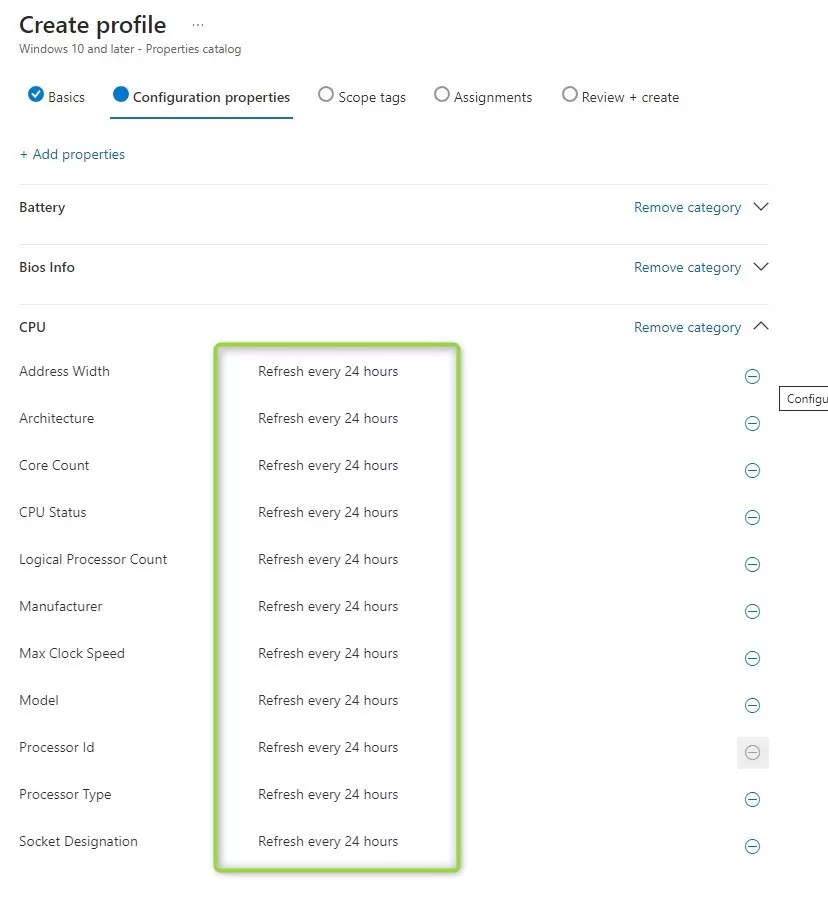The height and width of the screenshot is (913, 828).
Task: Remove the Logical Processor Count property
Action: coord(752,564)
